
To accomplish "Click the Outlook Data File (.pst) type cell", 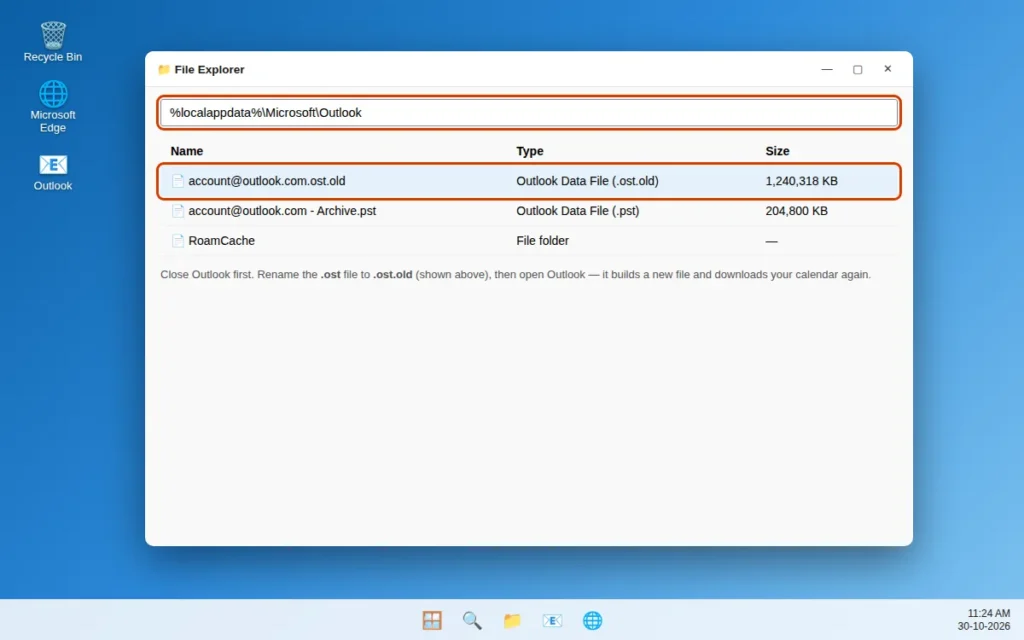I will click(x=577, y=211).
